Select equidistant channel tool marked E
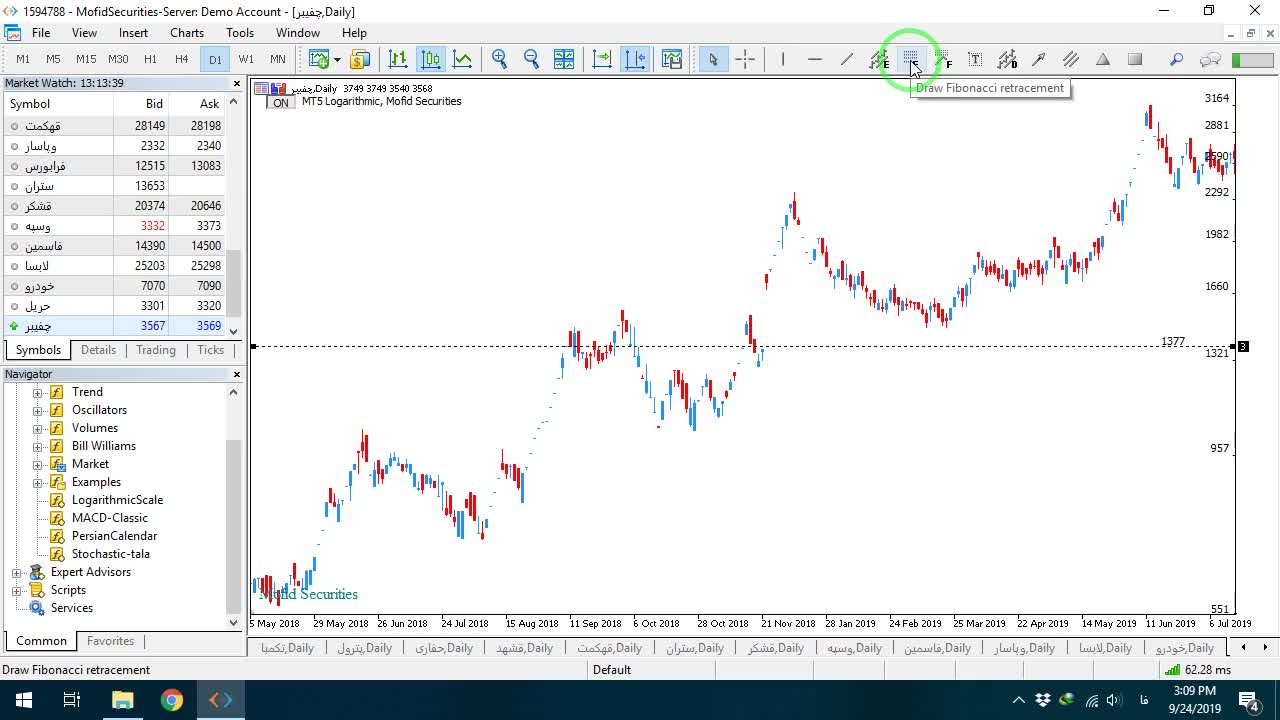1280x720 pixels. (879, 59)
